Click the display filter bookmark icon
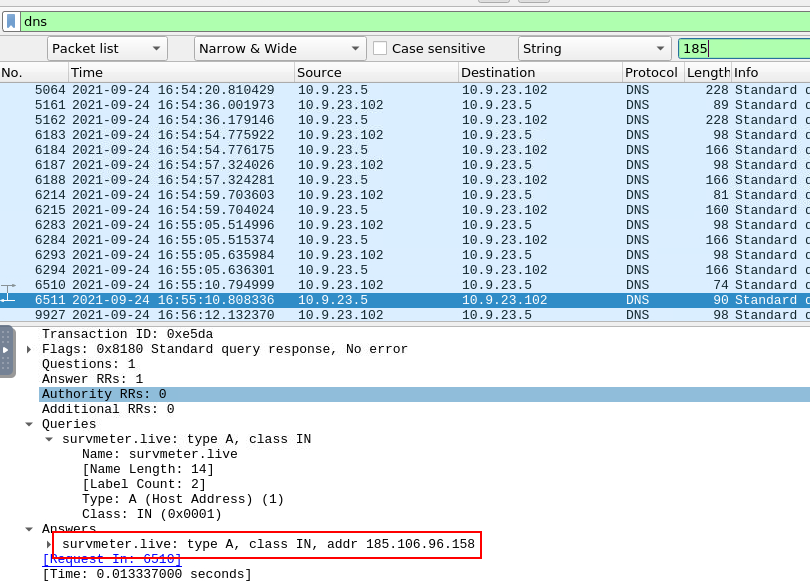The image size is (810, 581). tap(11, 21)
